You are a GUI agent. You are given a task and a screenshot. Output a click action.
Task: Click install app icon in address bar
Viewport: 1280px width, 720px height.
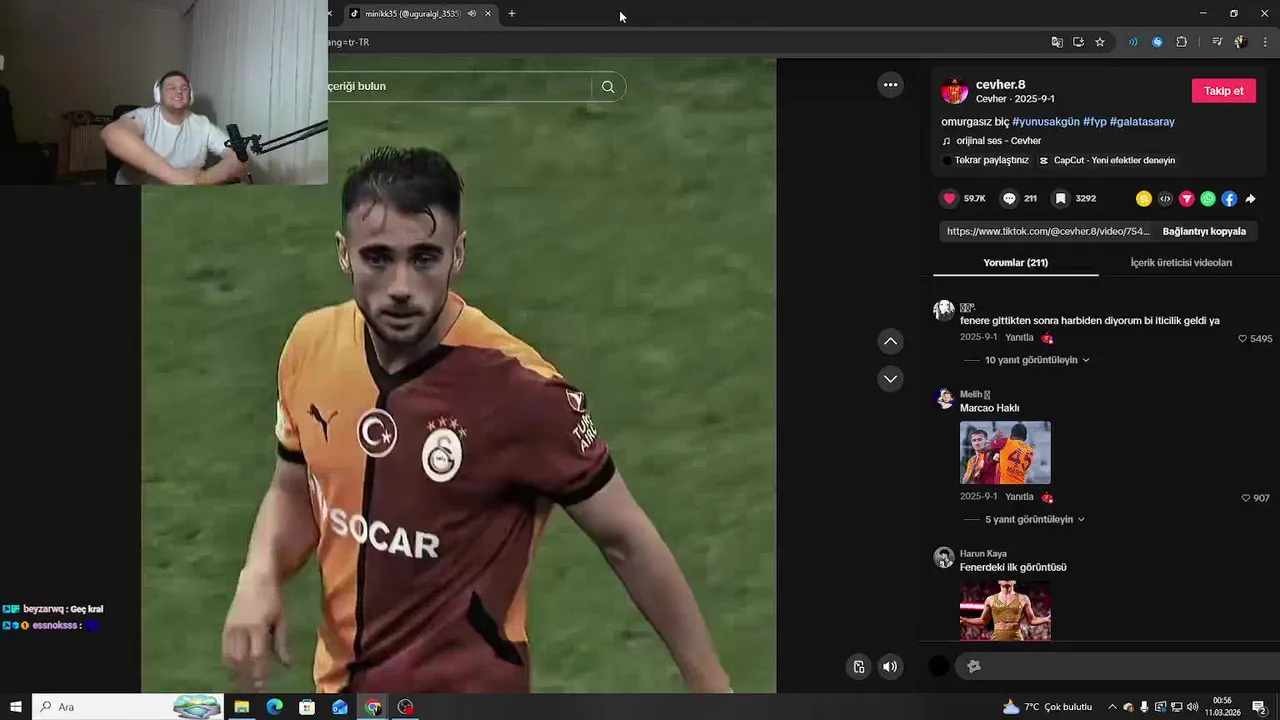[x=1078, y=42]
